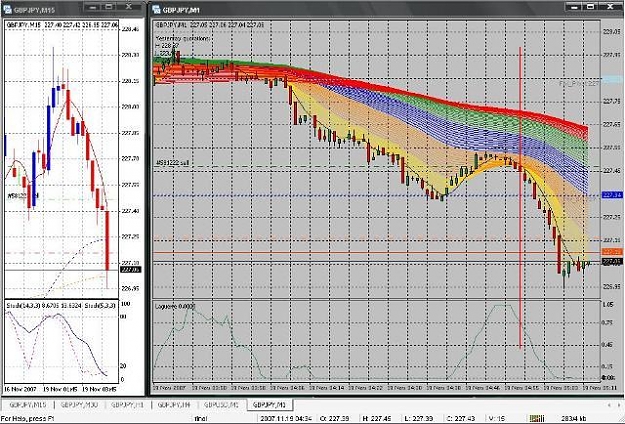The width and height of the screenshot is (625, 424).
Task: Click the black current price label on M1 axis
Action: (612, 262)
